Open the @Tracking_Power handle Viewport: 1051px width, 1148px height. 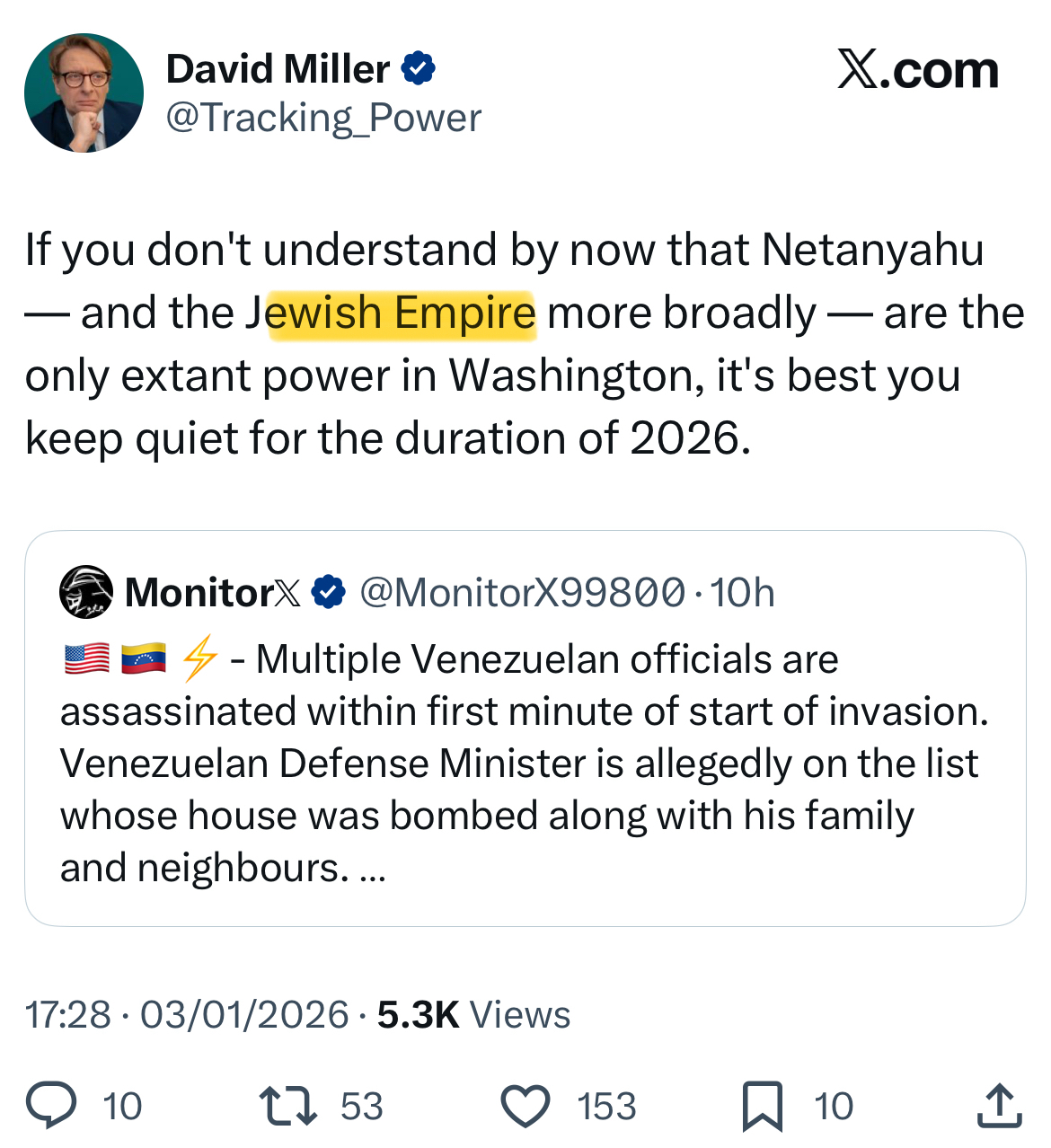[323, 118]
